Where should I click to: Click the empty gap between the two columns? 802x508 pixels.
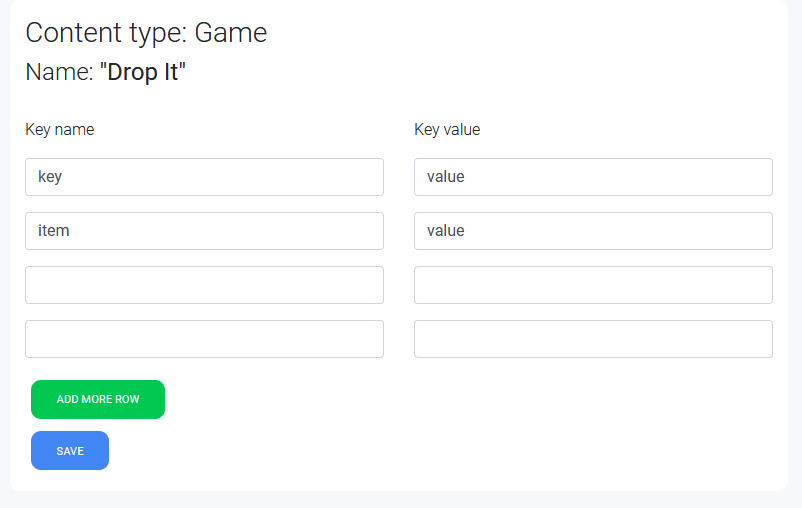[x=399, y=256]
